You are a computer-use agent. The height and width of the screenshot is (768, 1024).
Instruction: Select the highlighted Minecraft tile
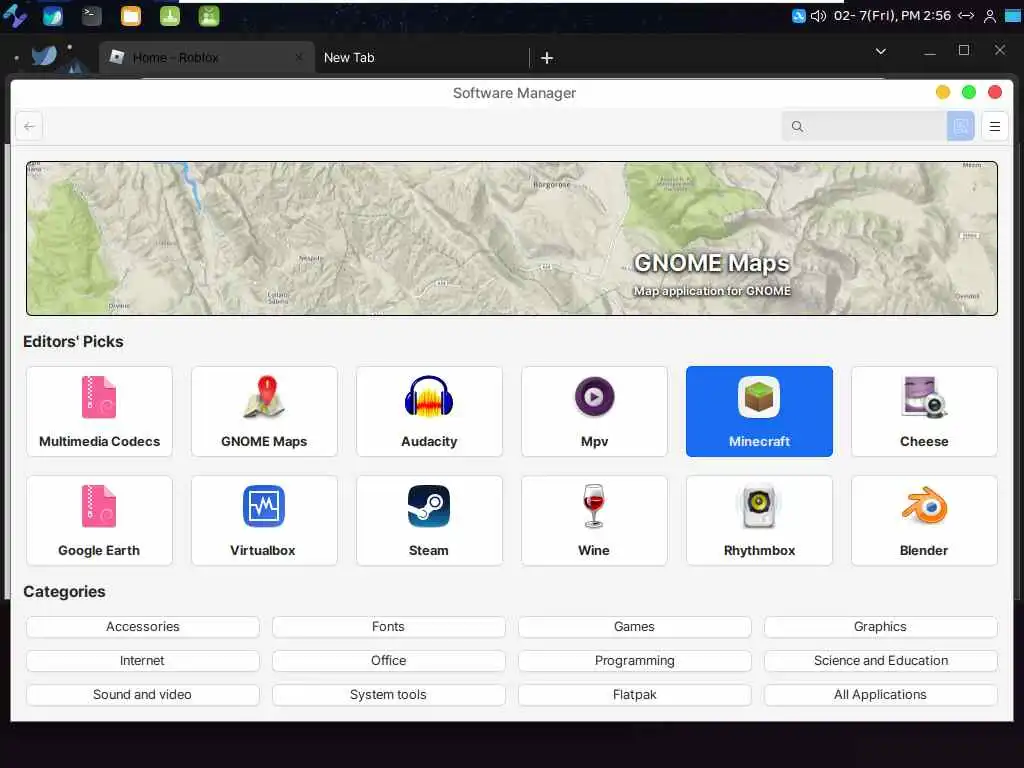point(760,411)
